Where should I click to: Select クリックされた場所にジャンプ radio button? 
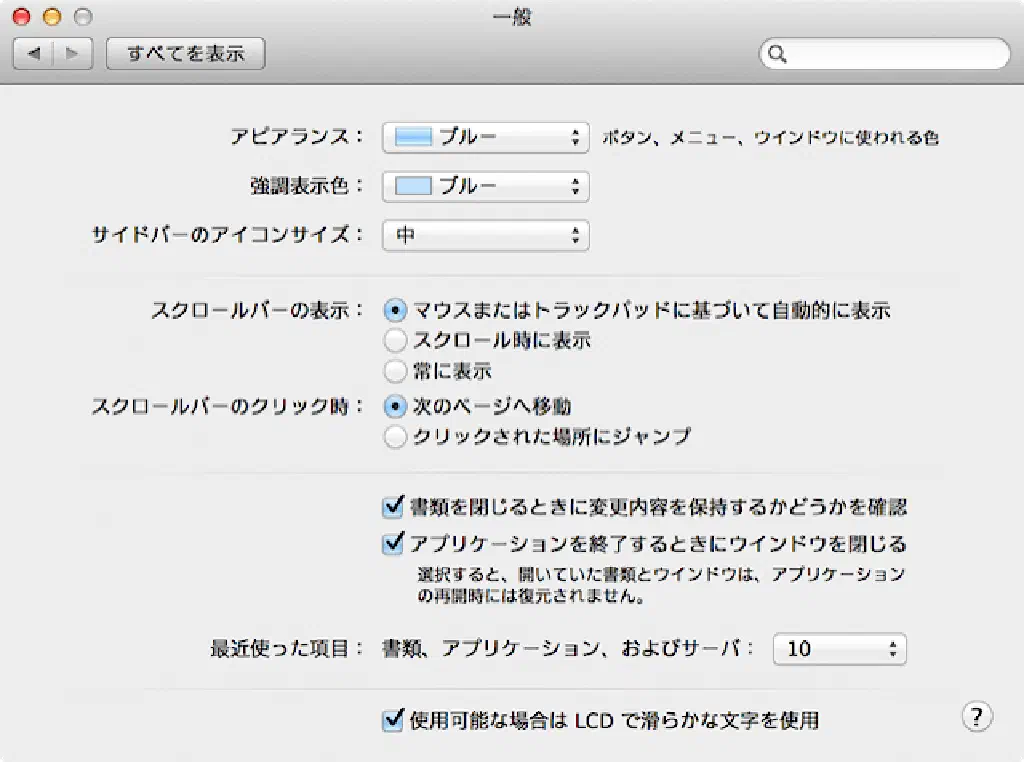click(x=396, y=437)
